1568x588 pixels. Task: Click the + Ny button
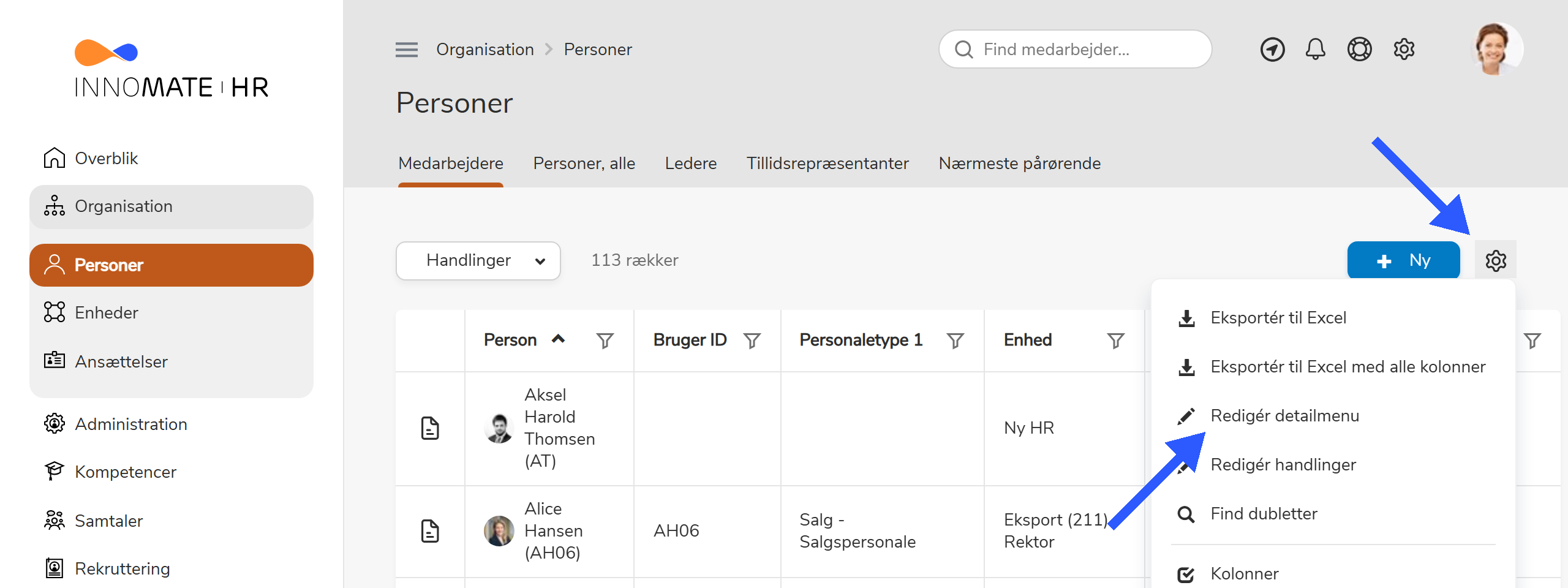pos(1403,260)
